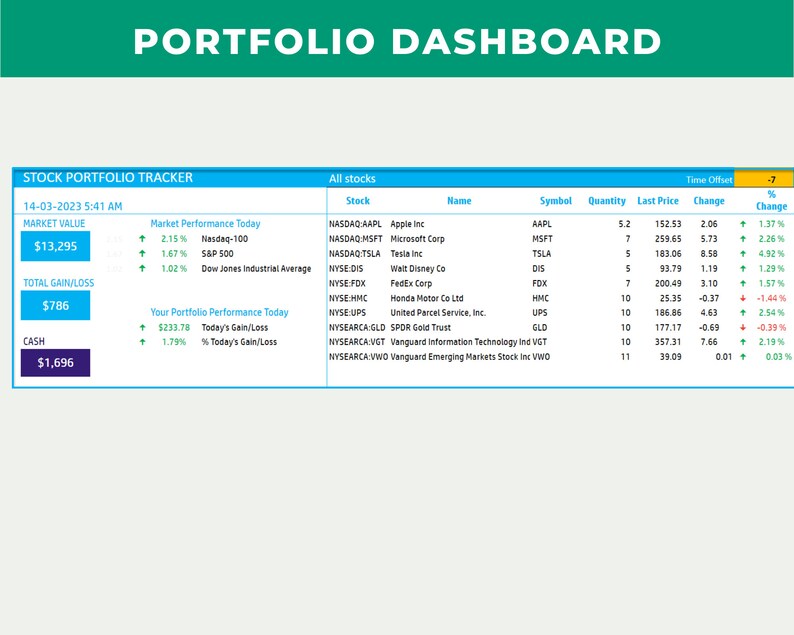Select the 4.92 % change for TSLA

click(771, 254)
